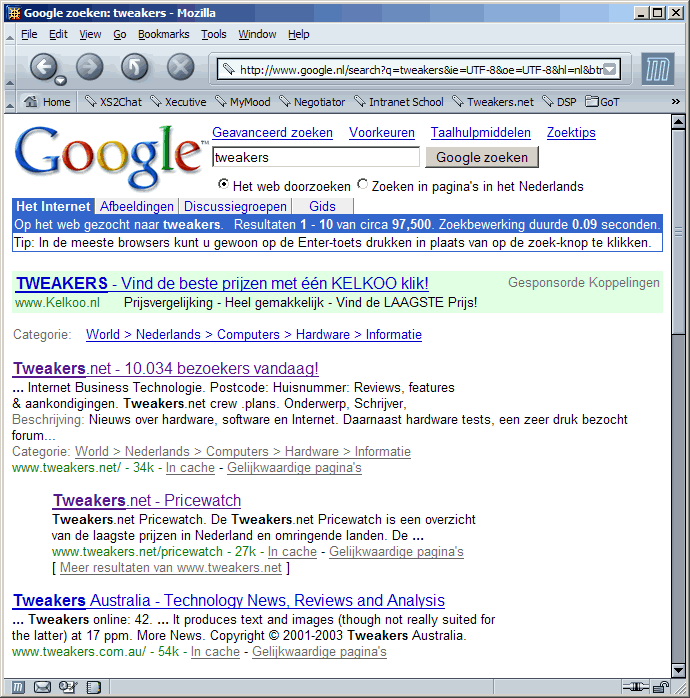
Task: Open Mail from the status bar envelope icon
Action: point(42,687)
